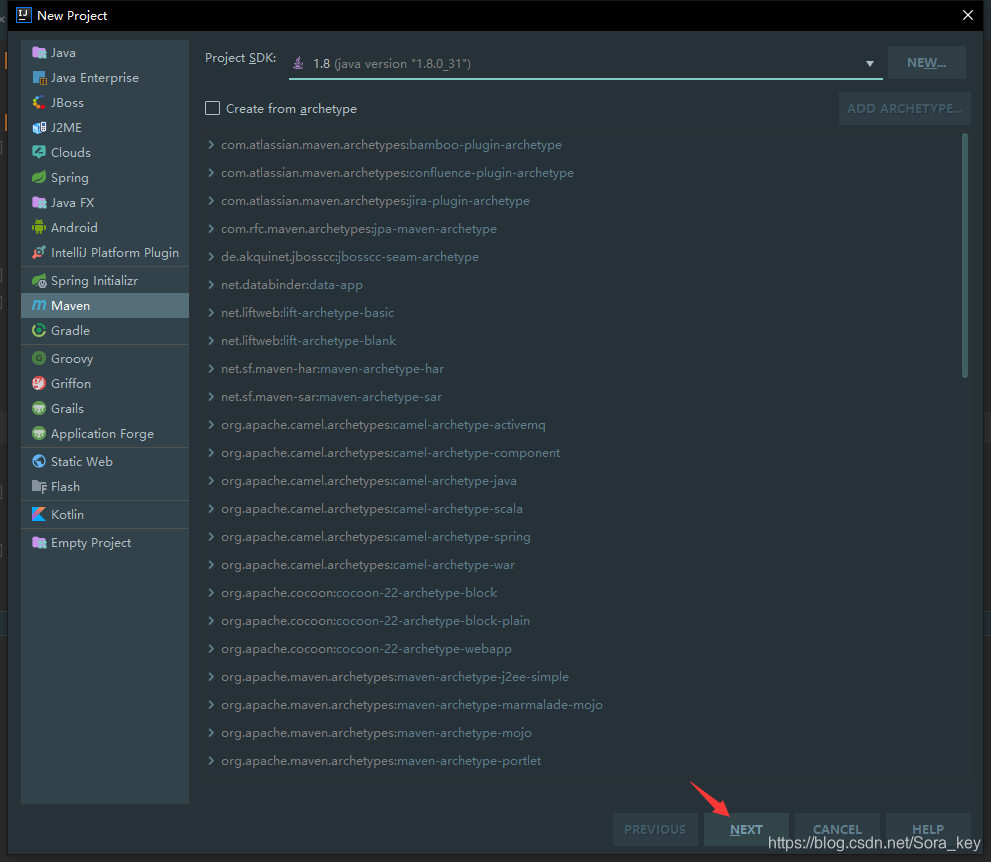Select the Flash icon
Viewport: 991px width, 862px height.
tap(39, 487)
